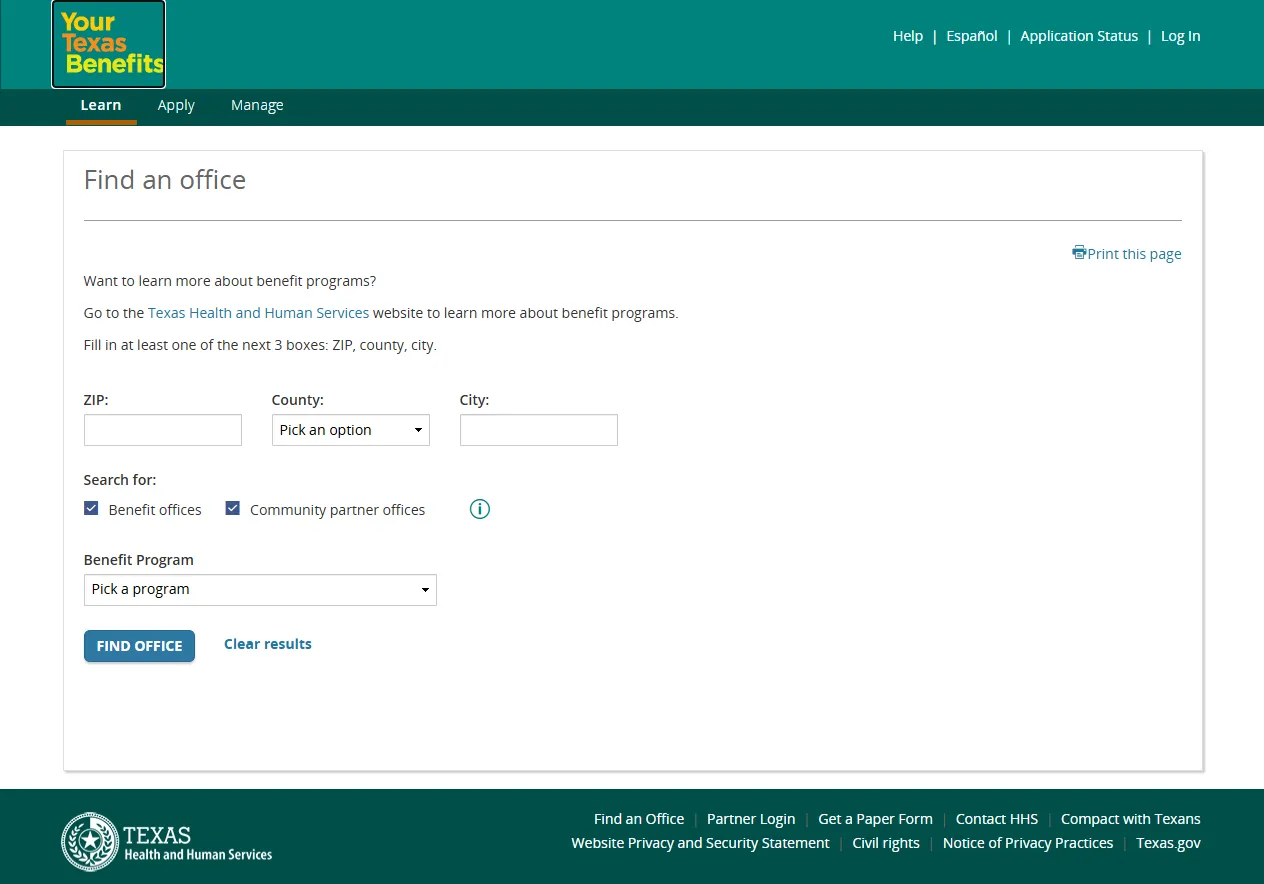Image resolution: width=1264 pixels, height=884 pixels.
Task: Open Compact with Texans footer link
Action: point(1131,819)
